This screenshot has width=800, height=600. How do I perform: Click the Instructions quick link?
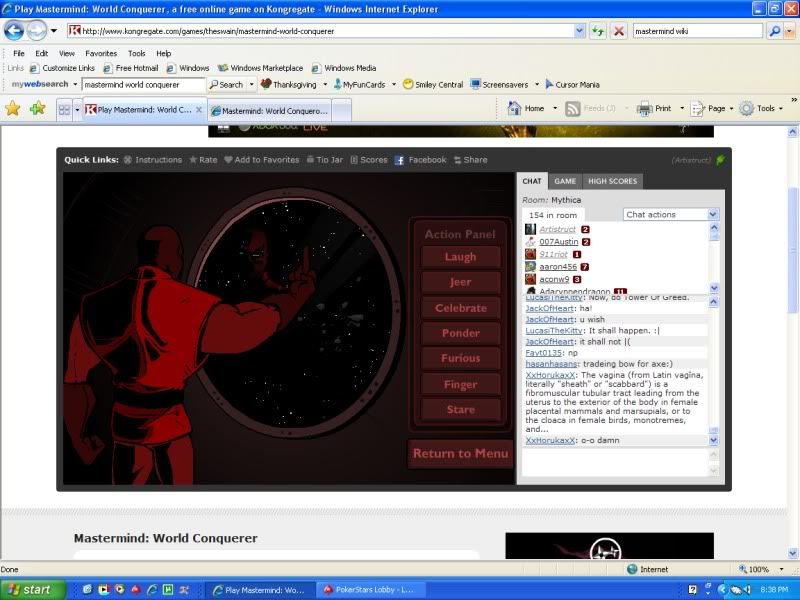[x=153, y=160]
